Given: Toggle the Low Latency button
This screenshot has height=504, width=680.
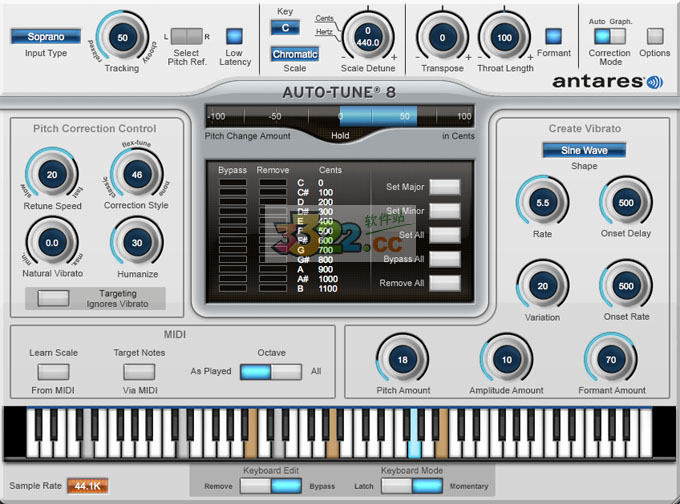Looking at the screenshot, I should (x=234, y=36).
